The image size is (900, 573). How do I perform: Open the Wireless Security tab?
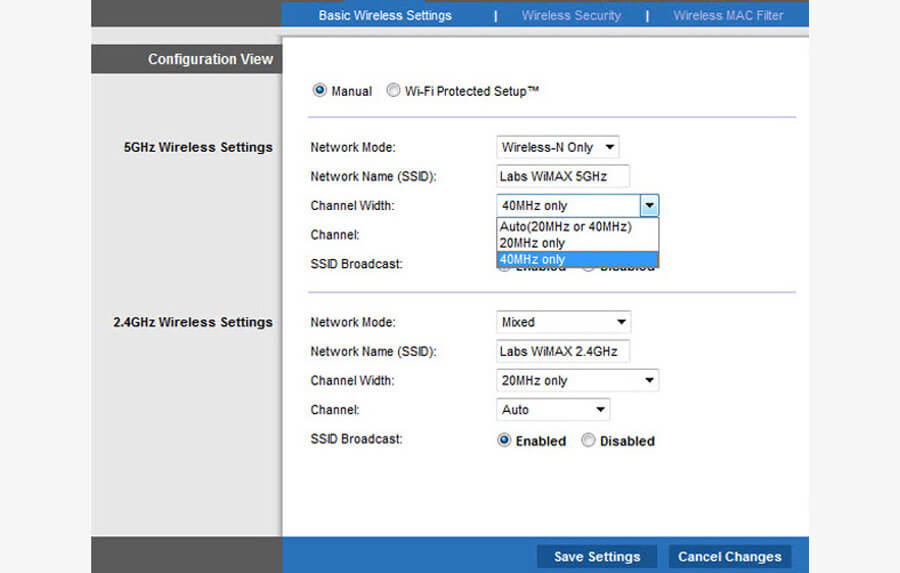click(571, 15)
